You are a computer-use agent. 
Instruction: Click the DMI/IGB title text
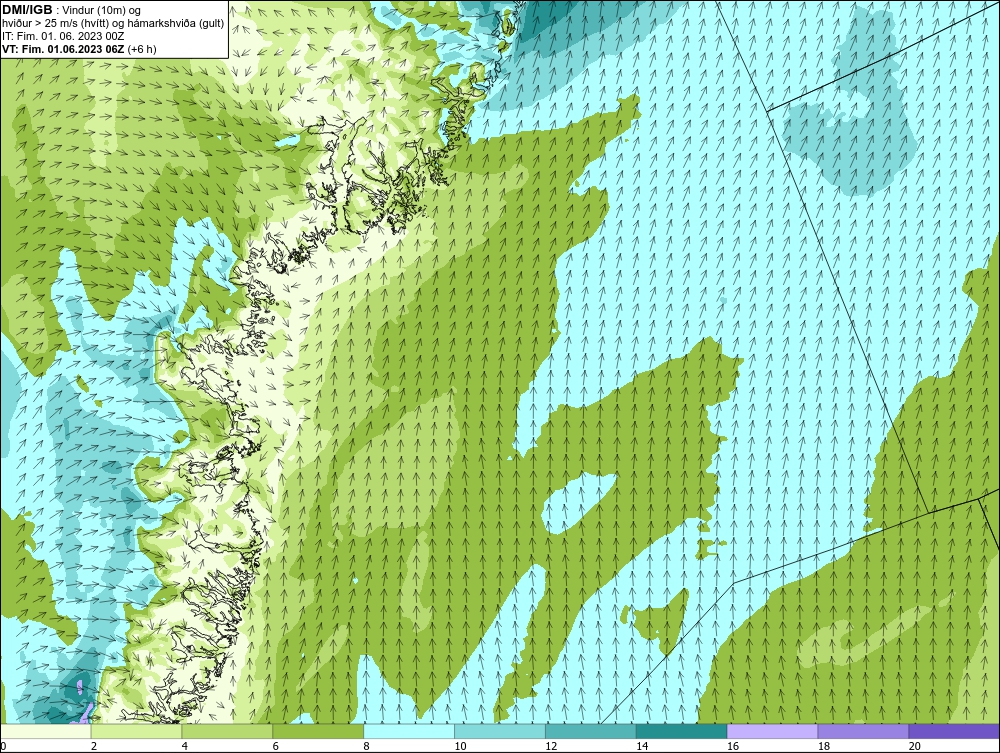(x=27, y=10)
